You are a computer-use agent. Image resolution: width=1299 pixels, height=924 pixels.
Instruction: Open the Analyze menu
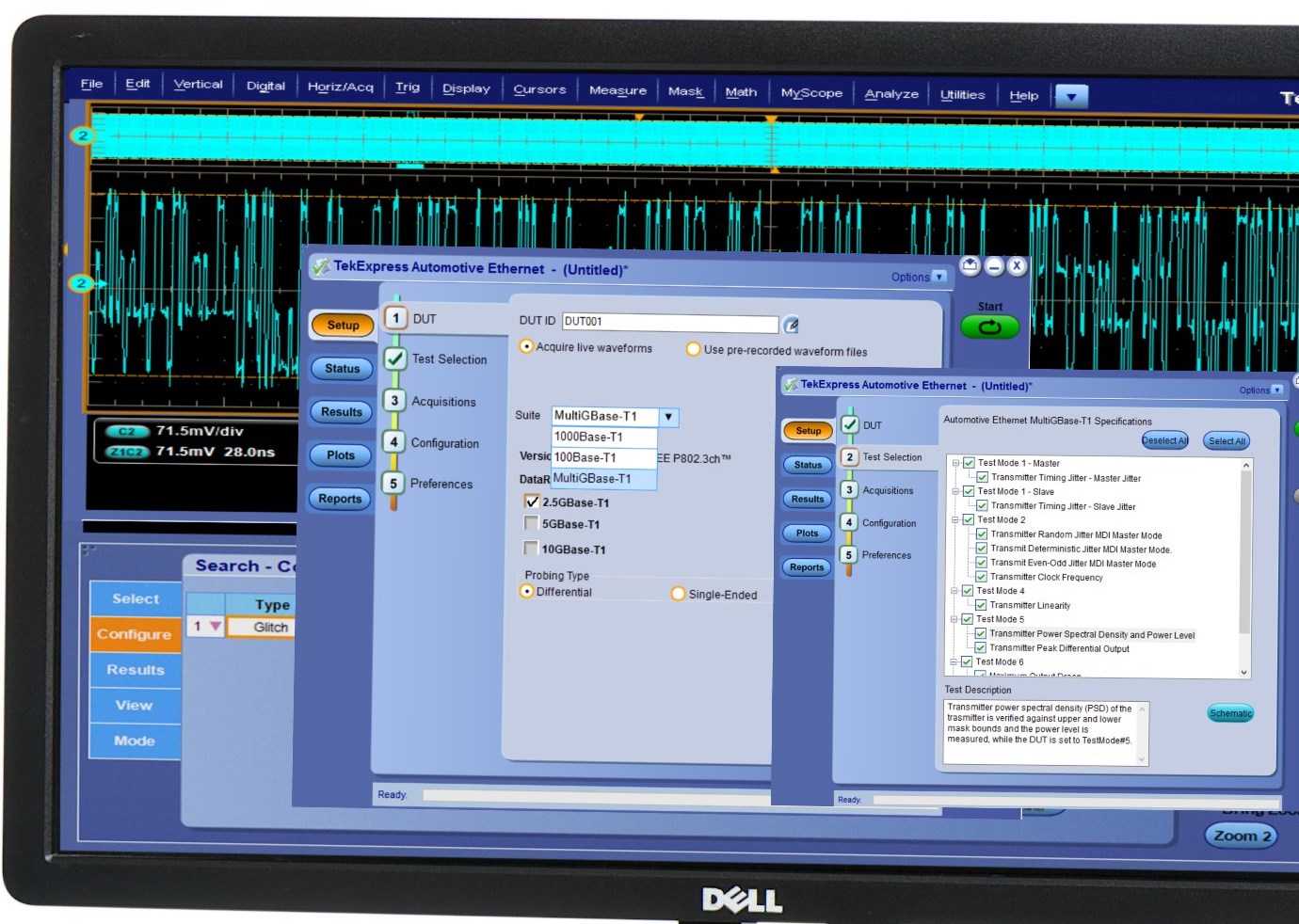pos(890,94)
